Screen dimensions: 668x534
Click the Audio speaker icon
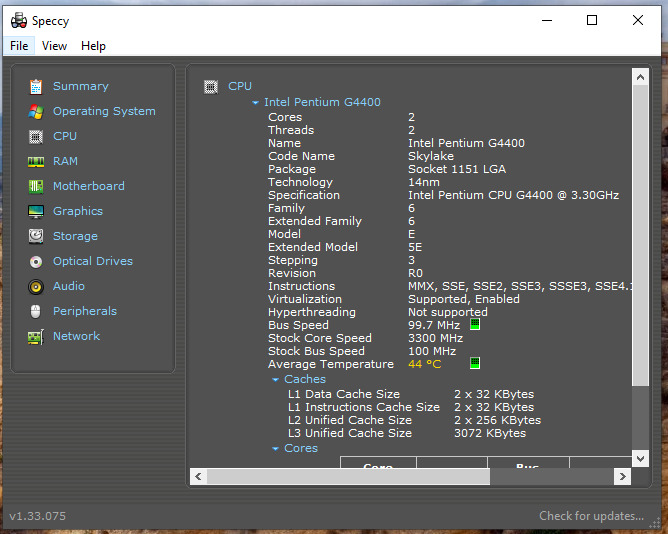pos(36,287)
